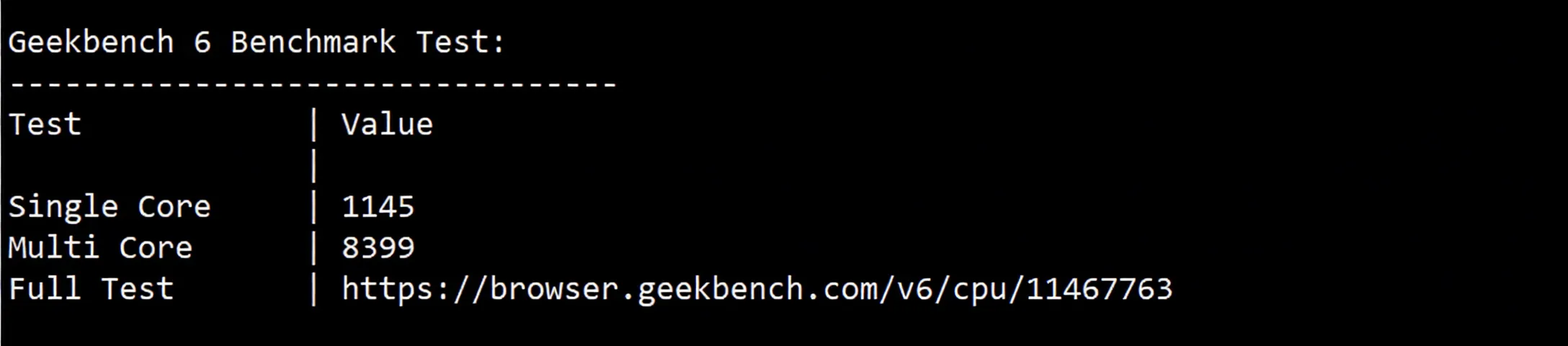
Task: Click the "Value" column header
Action: pyautogui.click(x=387, y=125)
